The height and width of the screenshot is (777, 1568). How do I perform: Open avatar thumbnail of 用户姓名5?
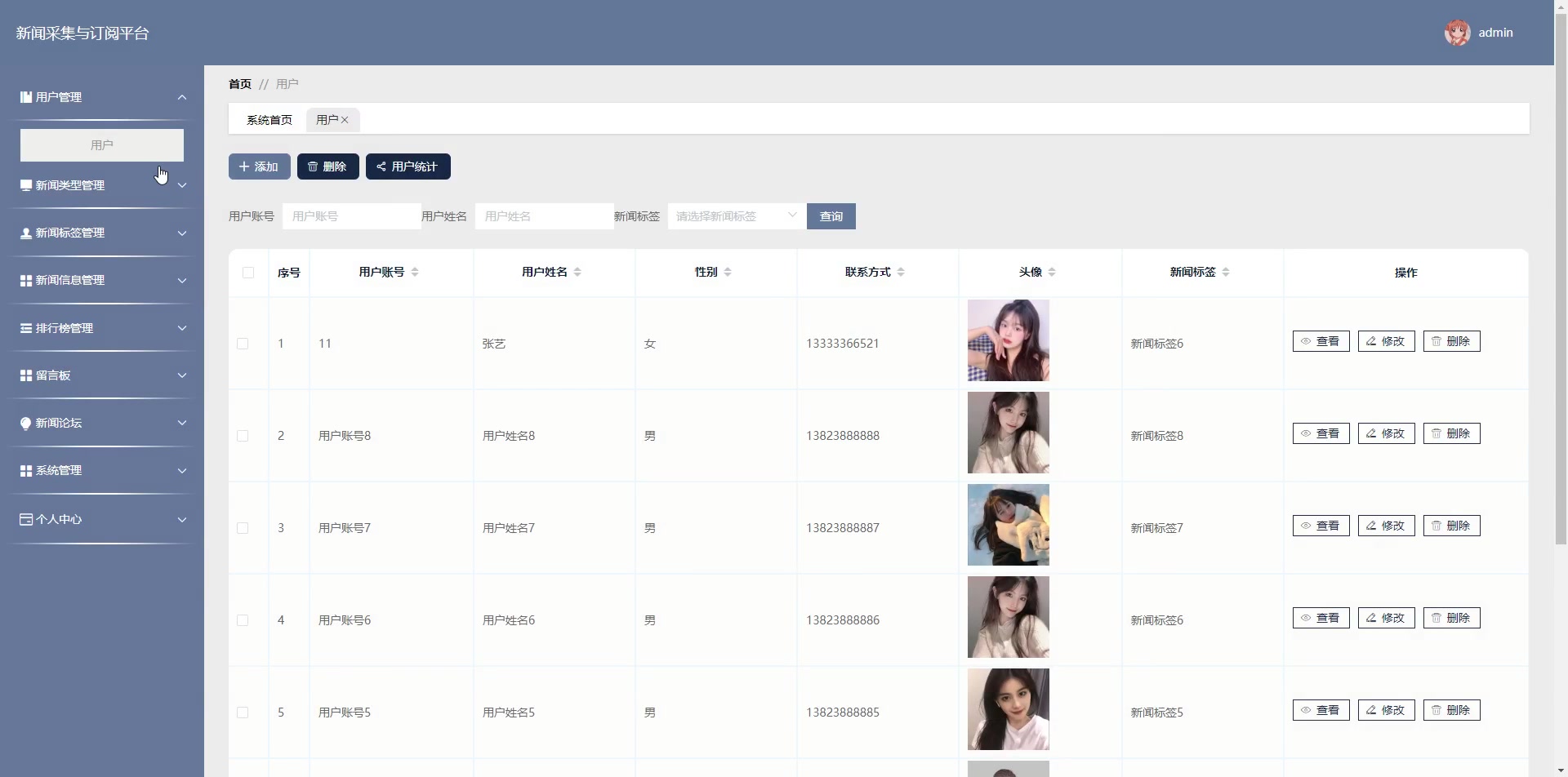(x=1009, y=709)
